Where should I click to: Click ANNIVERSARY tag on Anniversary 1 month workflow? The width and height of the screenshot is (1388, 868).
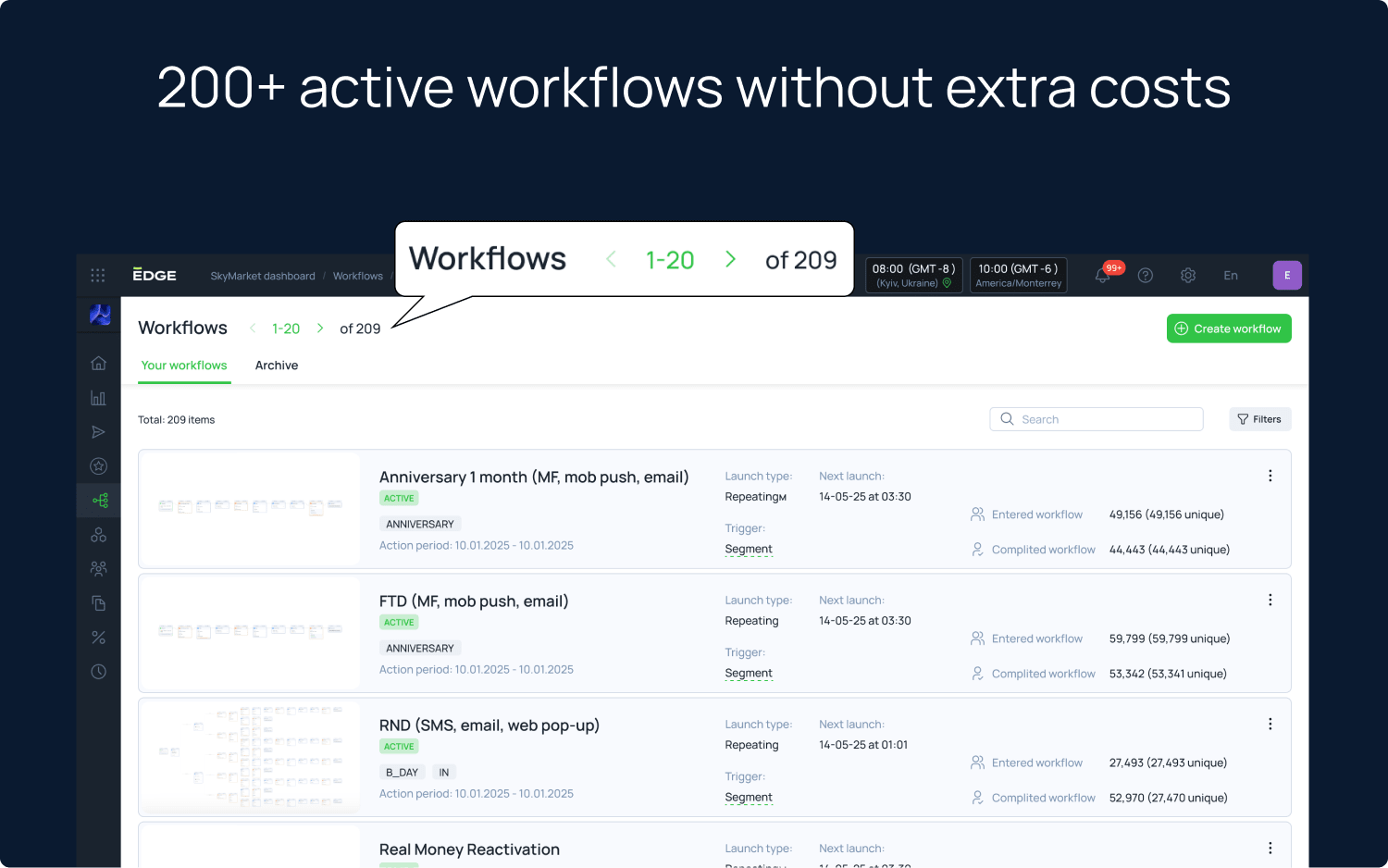click(x=420, y=524)
